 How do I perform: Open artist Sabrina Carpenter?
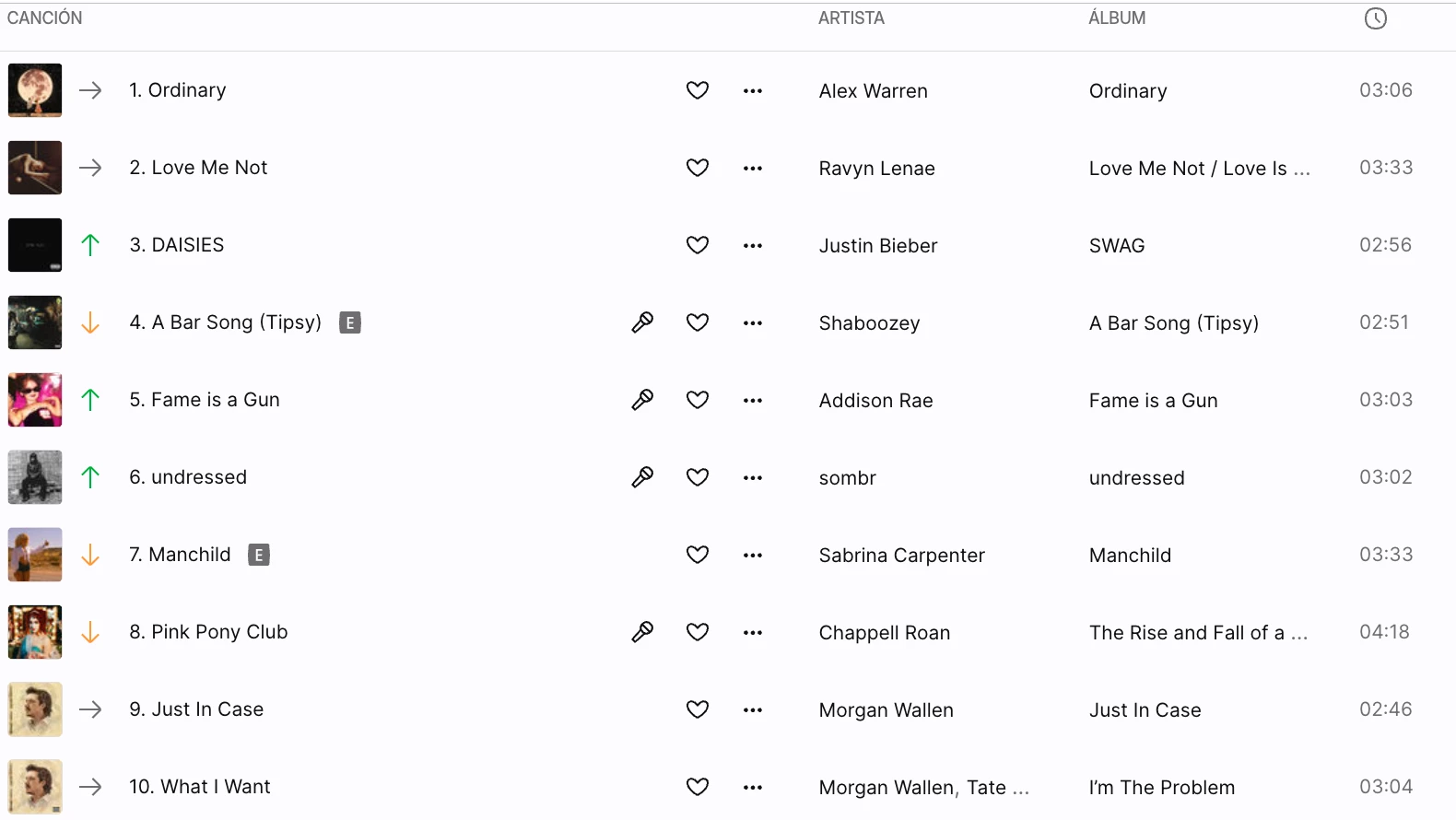coord(901,556)
